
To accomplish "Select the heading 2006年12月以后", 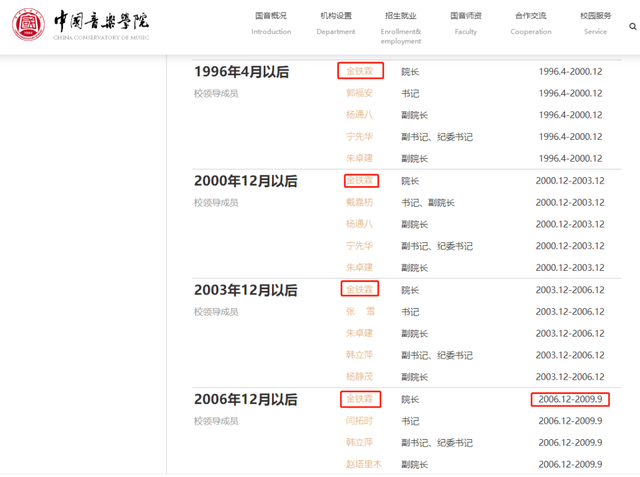I will coord(246,399).
